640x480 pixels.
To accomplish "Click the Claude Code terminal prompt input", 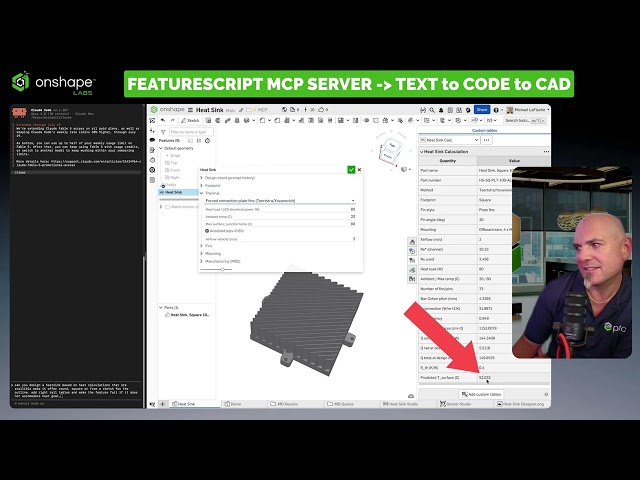I will [x=76, y=391].
